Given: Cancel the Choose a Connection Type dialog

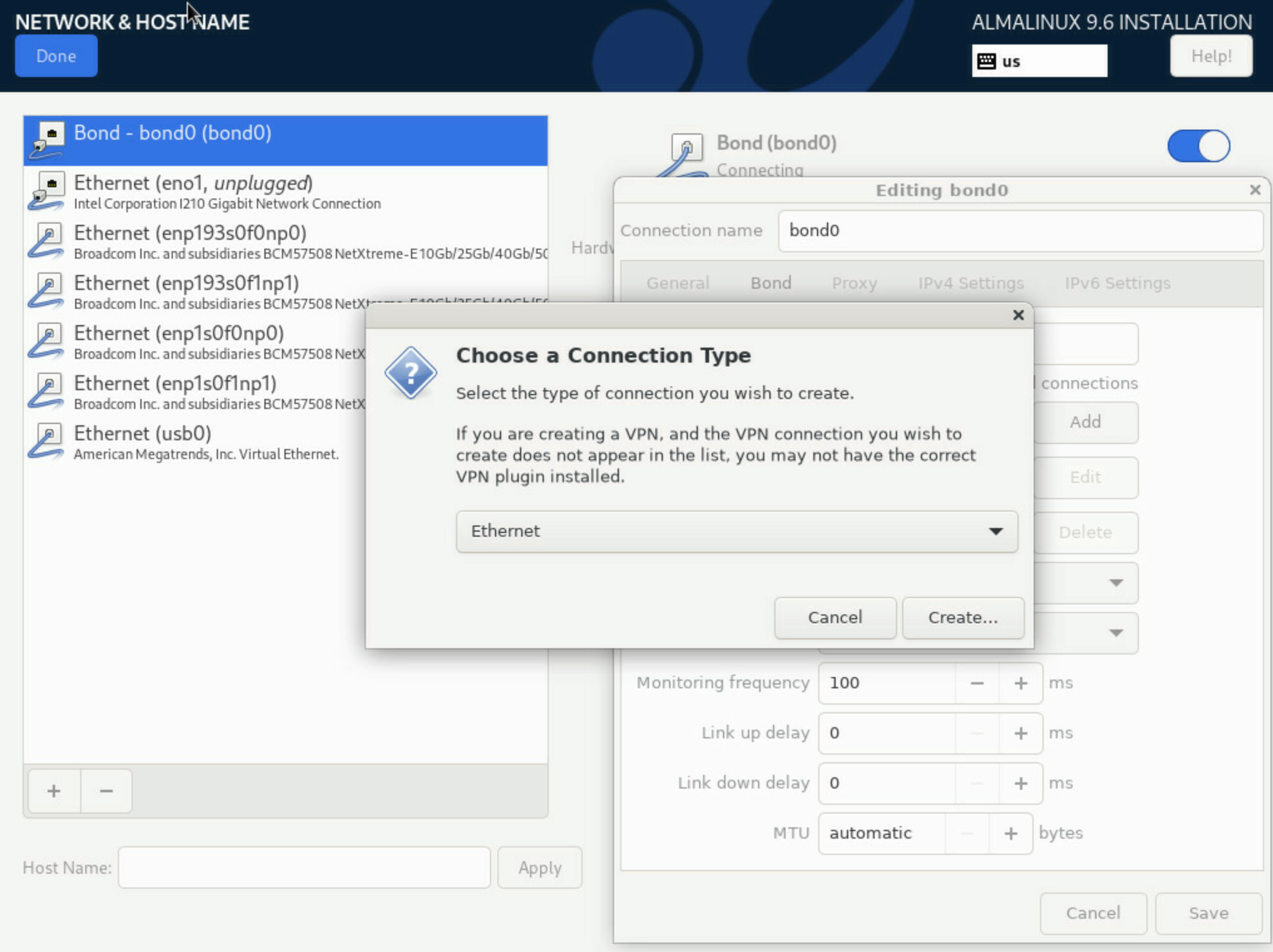Looking at the screenshot, I should pos(835,618).
